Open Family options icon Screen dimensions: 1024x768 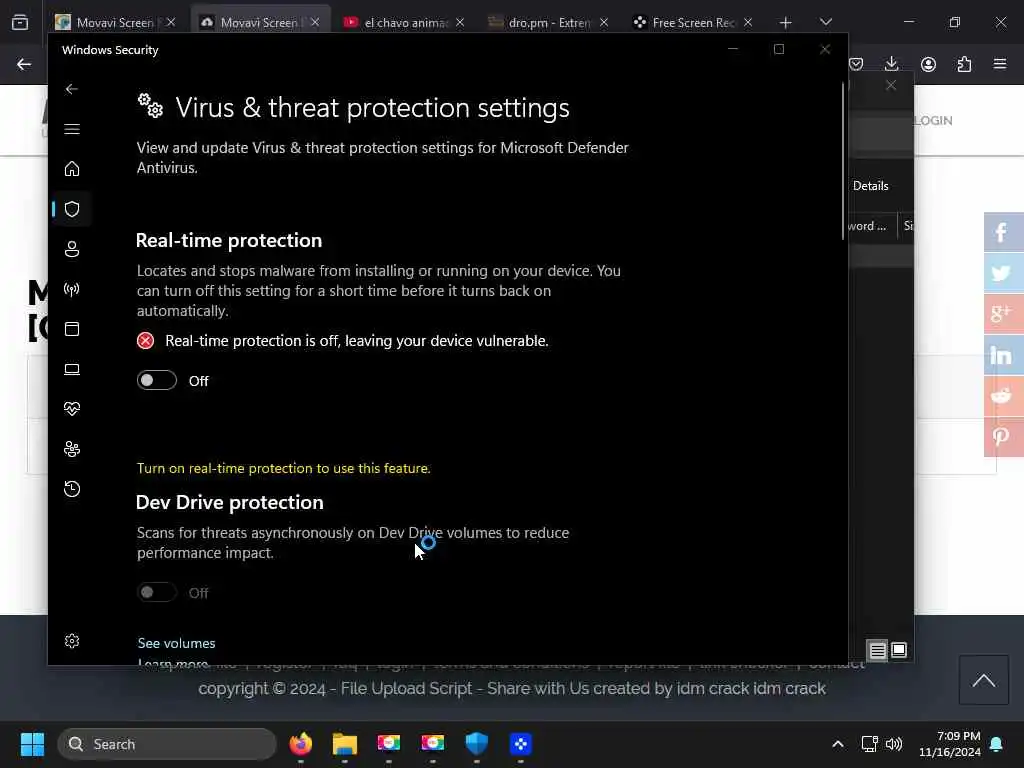72,449
